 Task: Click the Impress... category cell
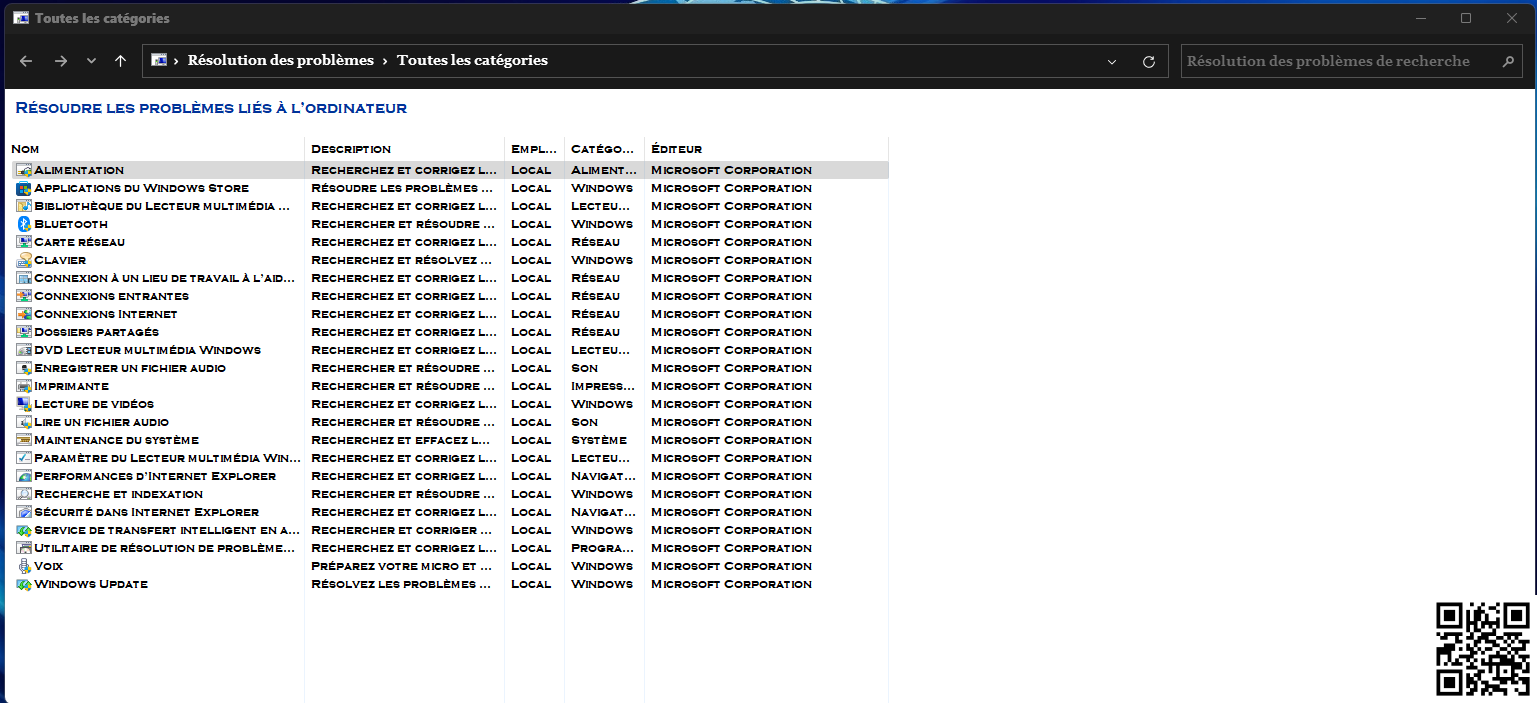[604, 386]
